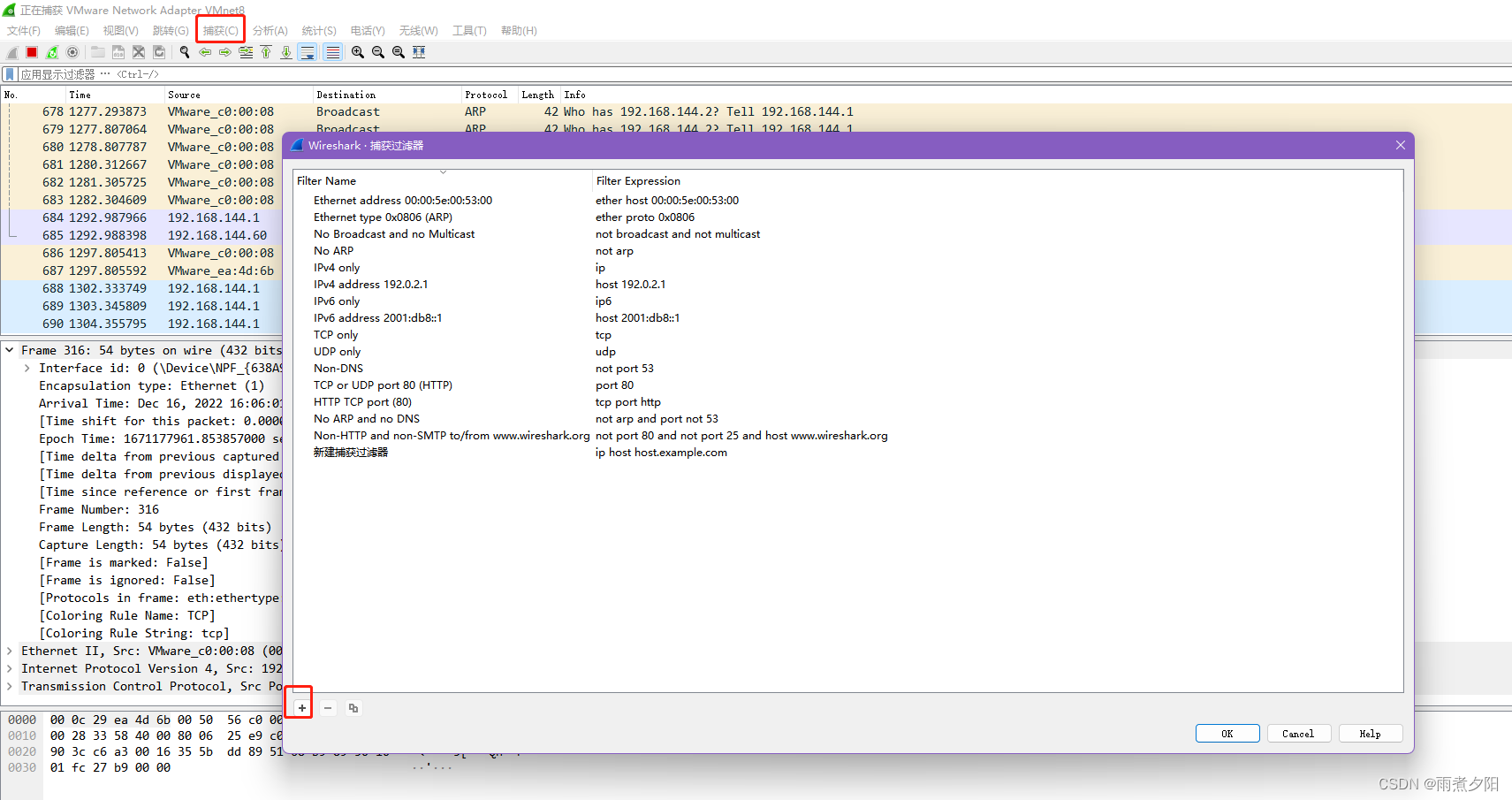
Task: Toggle packet list colorize icon
Action: [x=332, y=52]
